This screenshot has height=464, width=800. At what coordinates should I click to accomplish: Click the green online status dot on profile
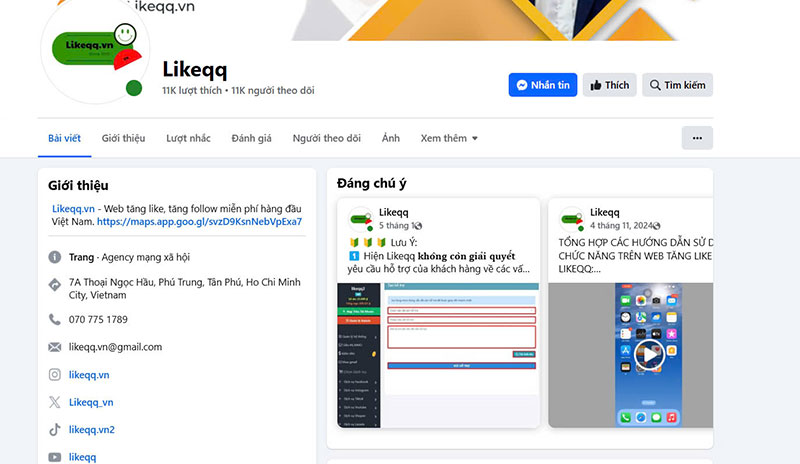coord(134,88)
